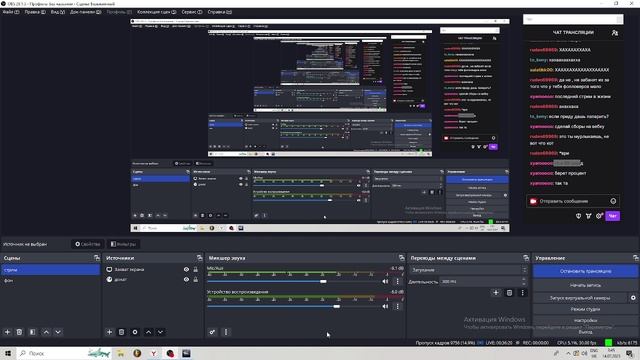Add a new scene with plus icon
The width and height of the screenshot is (640, 360).
point(7,332)
